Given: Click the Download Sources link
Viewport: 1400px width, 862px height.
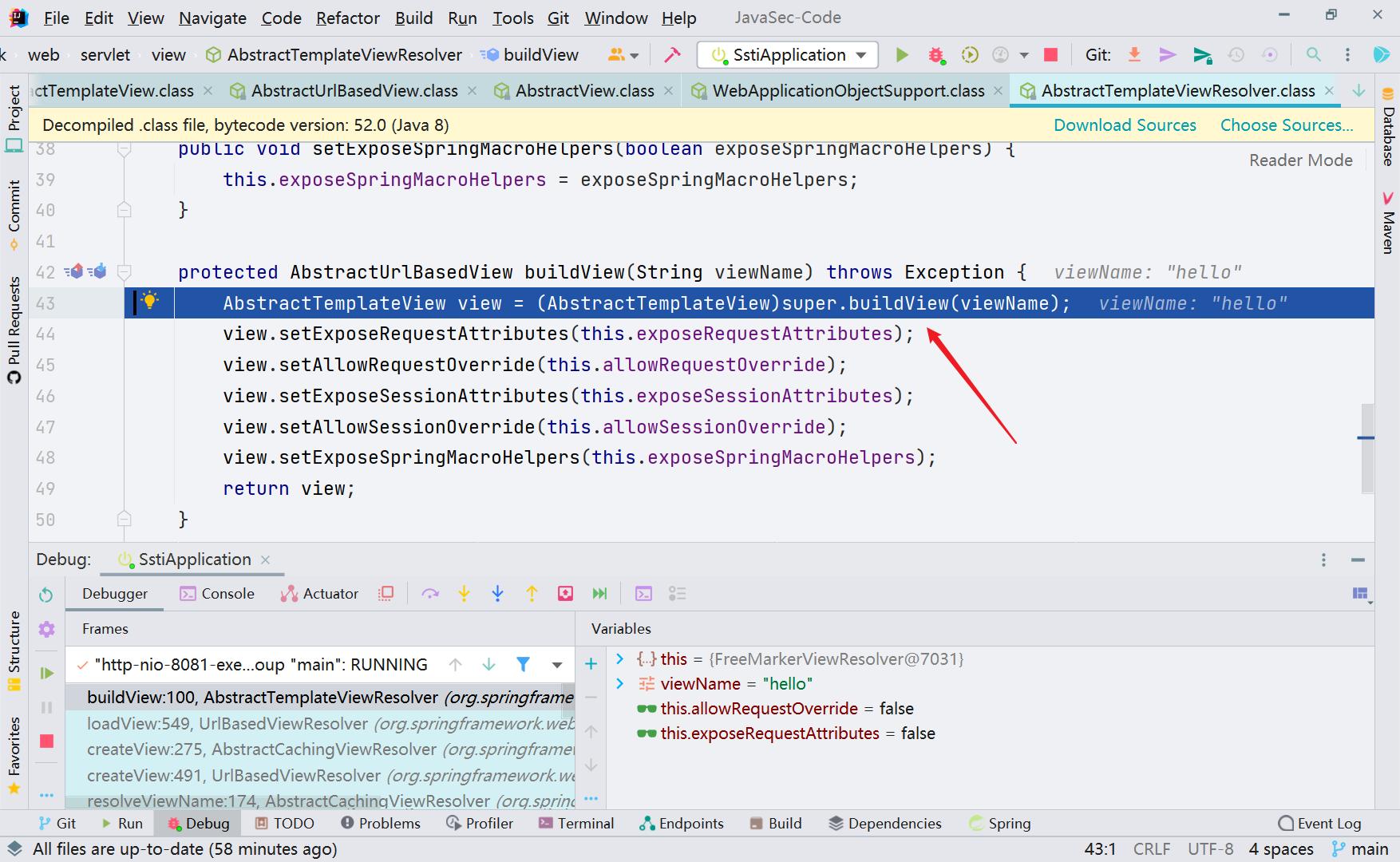Looking at the screenshot, I should [1125, 125].
